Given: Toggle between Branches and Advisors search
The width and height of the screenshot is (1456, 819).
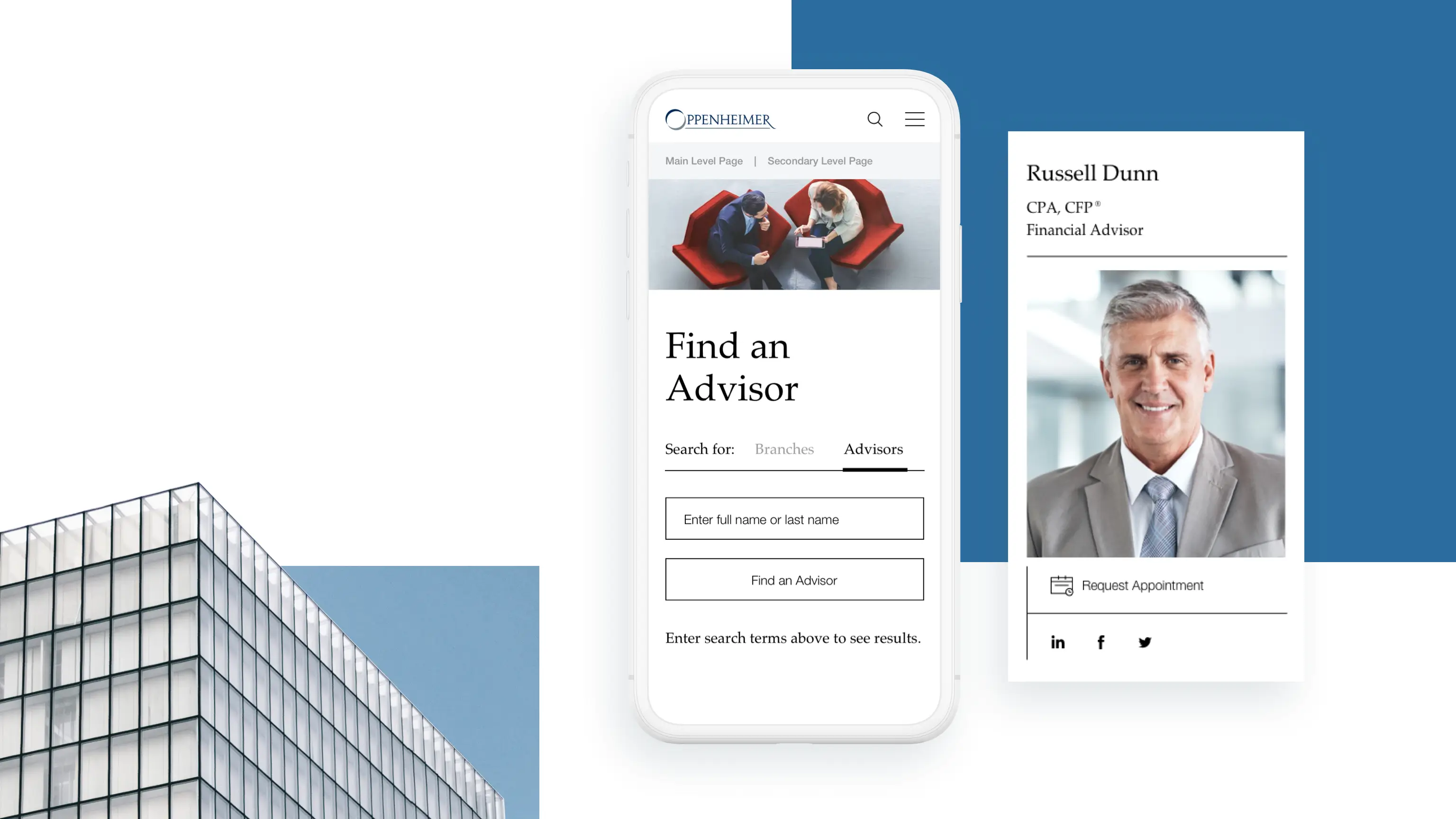Looking at the screenshot, I should (x=783, y=449).
